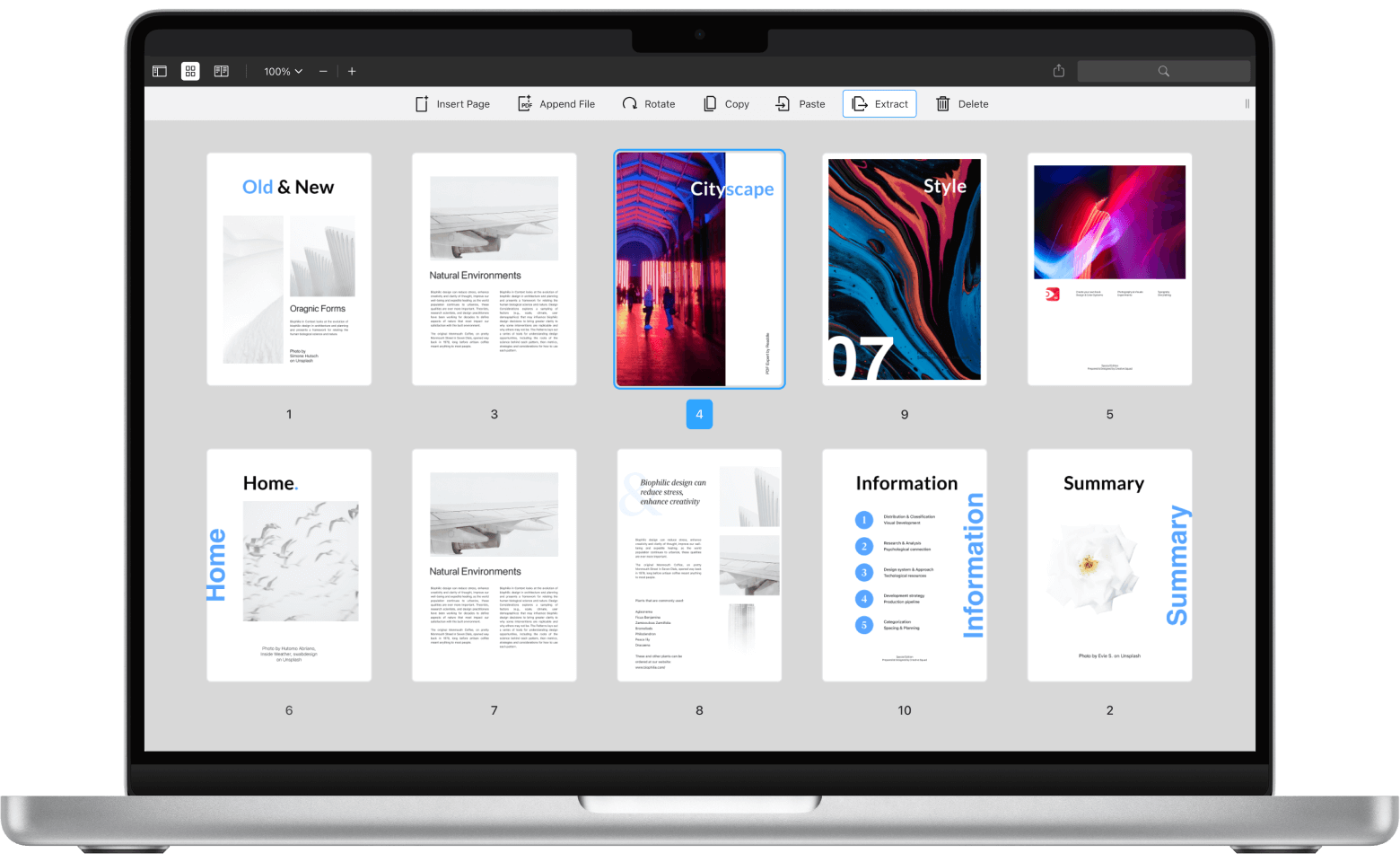Click the search field in the toolbar
The width and height of the screenshot is (1400, 862).
click(x=1163, y=71)
